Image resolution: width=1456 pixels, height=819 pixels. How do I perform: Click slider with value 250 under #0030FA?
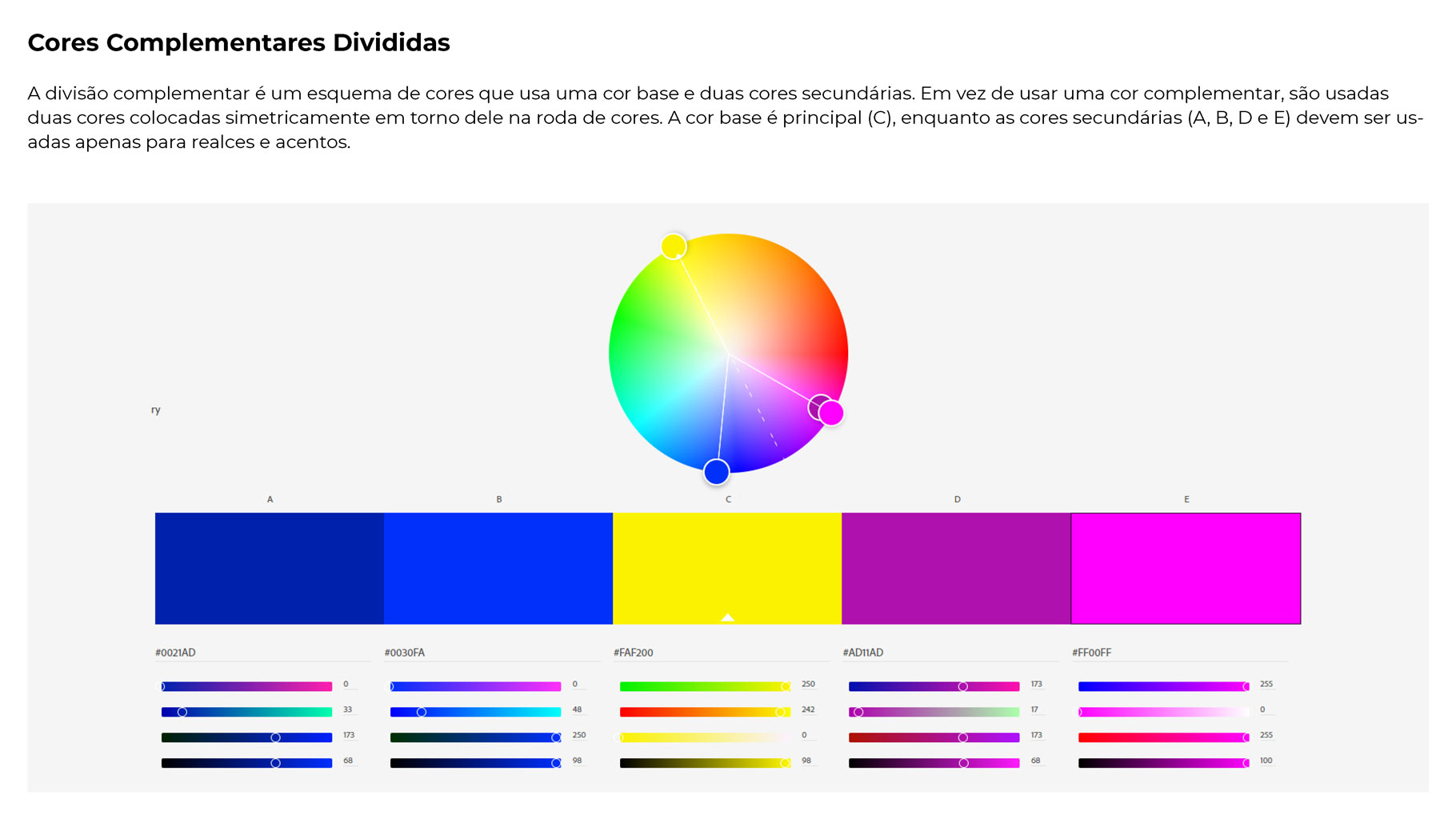(x=475, y=737)
